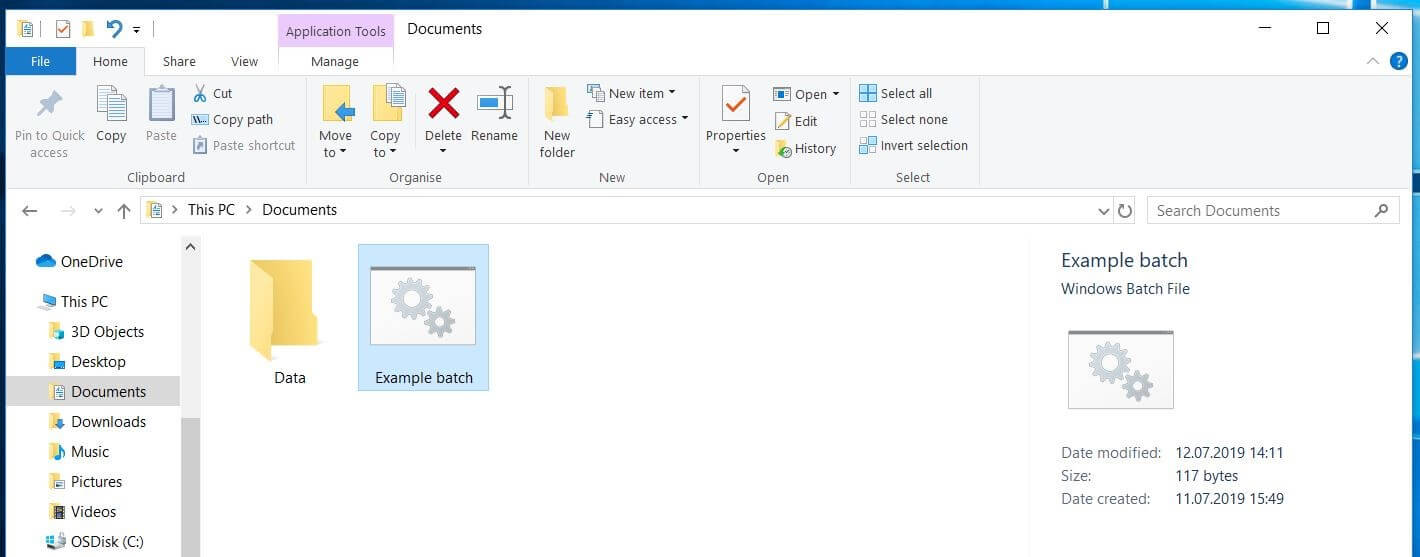
Task: Click Paste shortcut in the ribbon
Action: point(243,145)
